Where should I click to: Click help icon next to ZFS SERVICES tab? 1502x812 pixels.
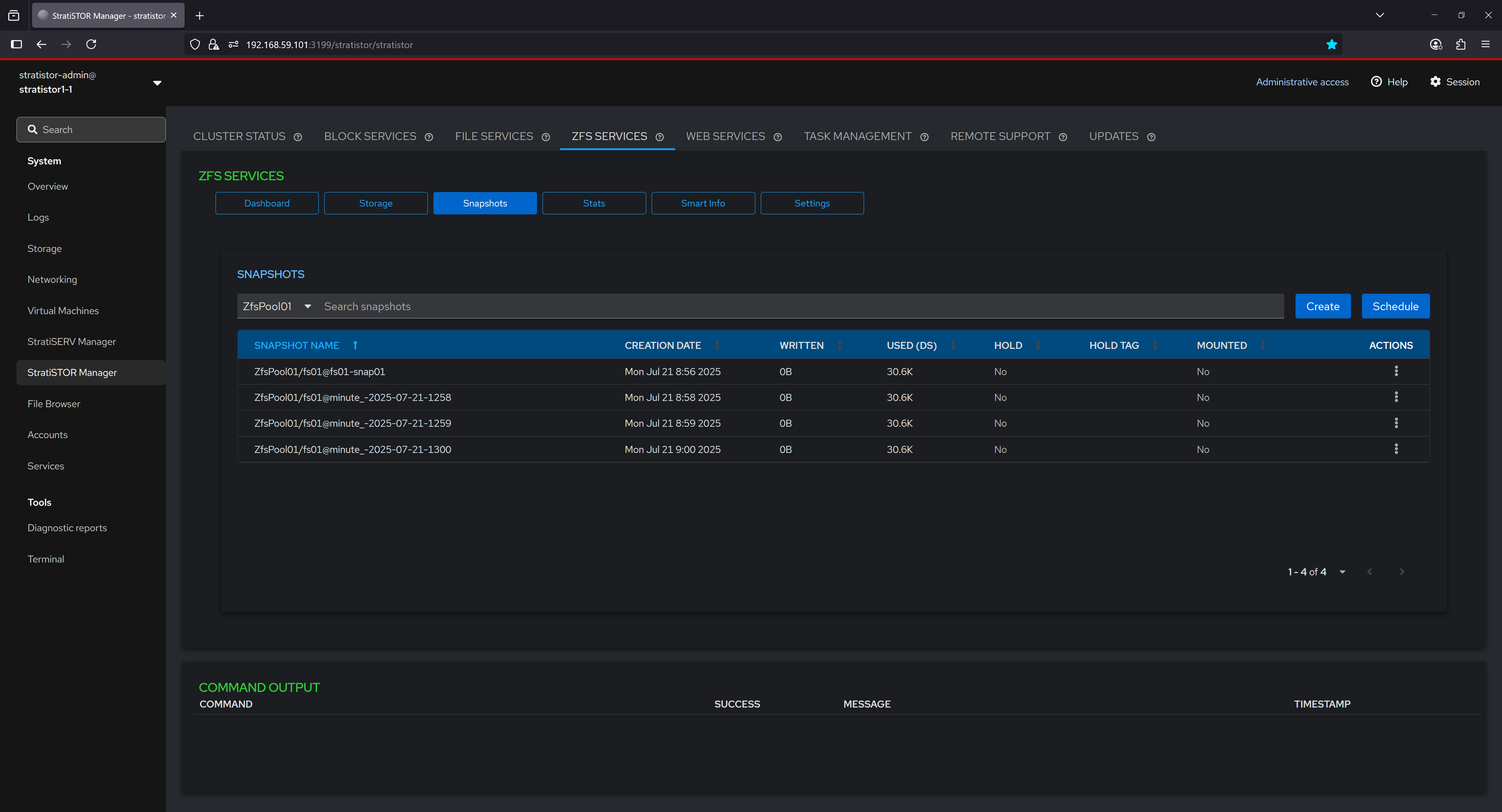point(659,137)
